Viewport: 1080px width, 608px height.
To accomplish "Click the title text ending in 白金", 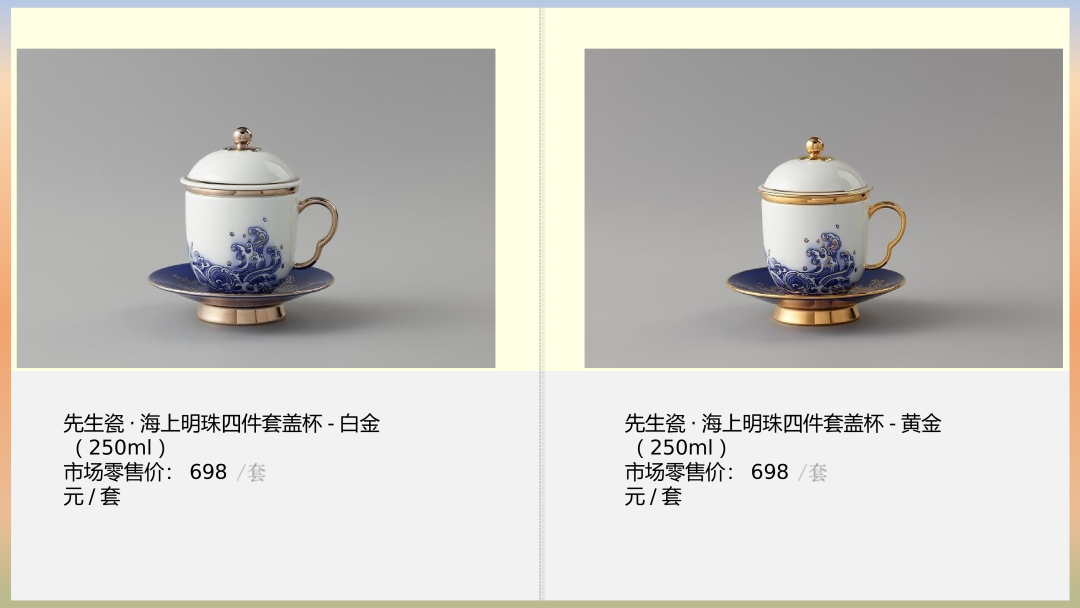I will pyautogui.click(x=221, y=423).
